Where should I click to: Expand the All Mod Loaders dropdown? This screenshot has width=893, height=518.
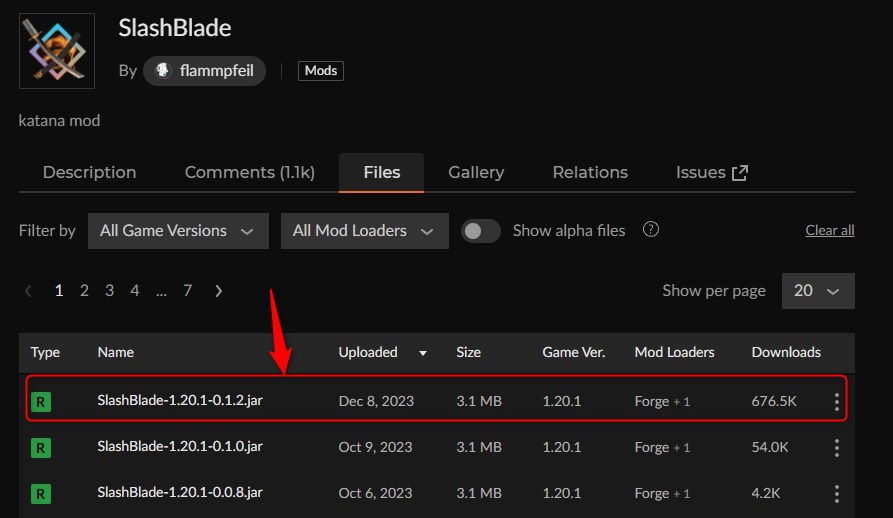coord(364,231)
